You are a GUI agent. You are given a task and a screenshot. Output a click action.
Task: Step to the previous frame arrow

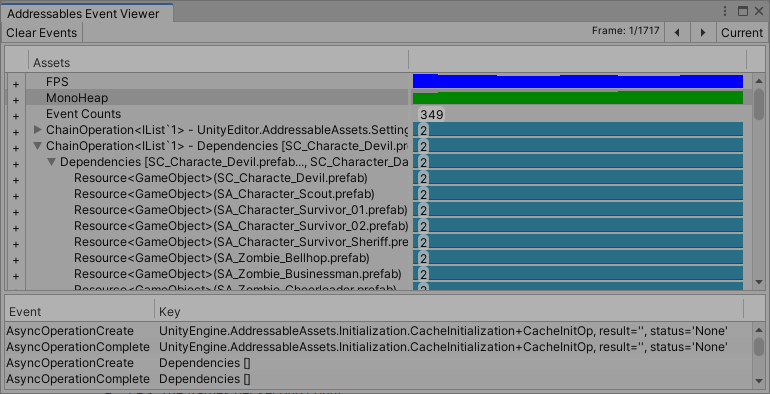677,33
